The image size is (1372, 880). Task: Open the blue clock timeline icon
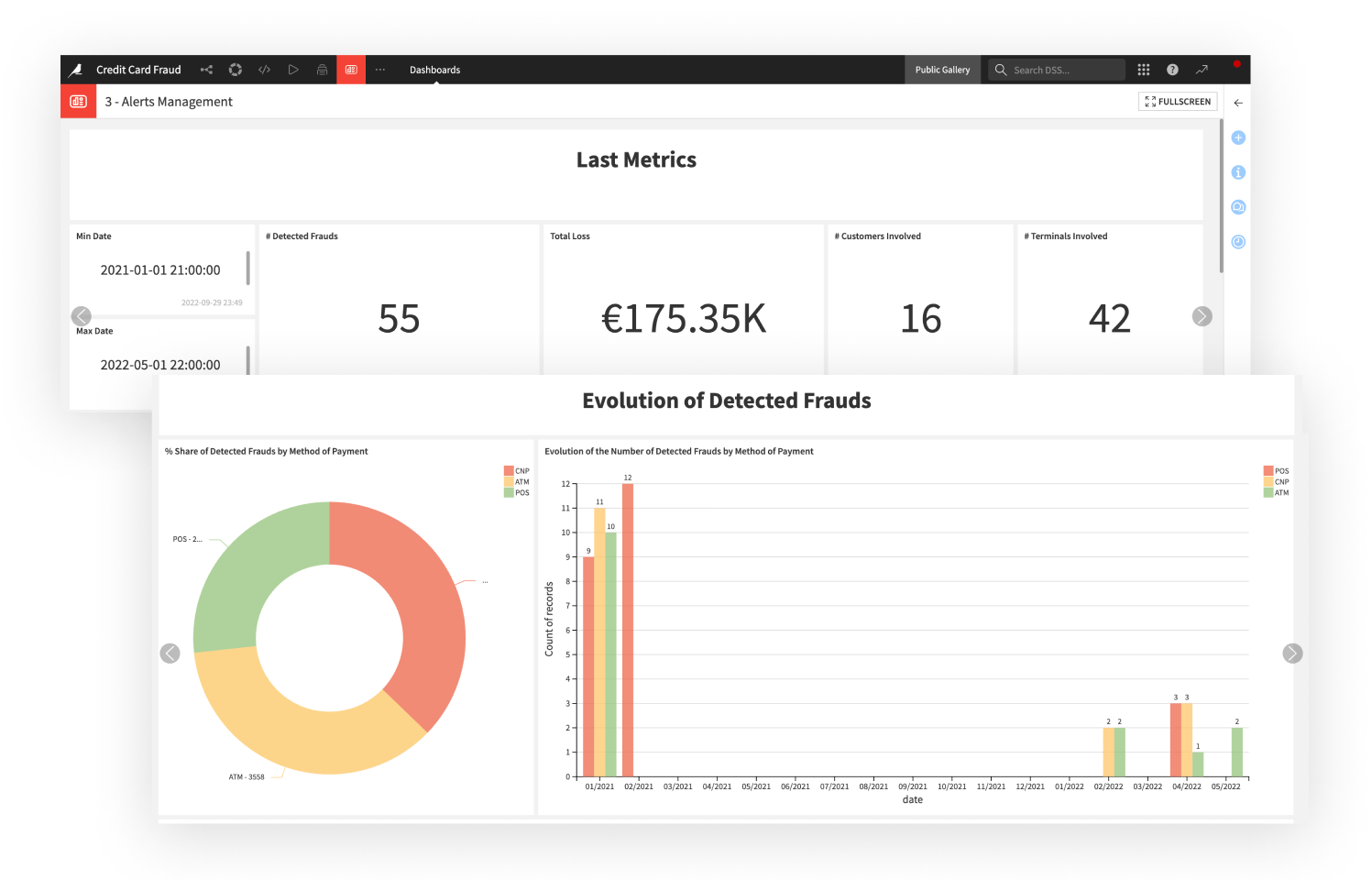(x=1238, y=242)
